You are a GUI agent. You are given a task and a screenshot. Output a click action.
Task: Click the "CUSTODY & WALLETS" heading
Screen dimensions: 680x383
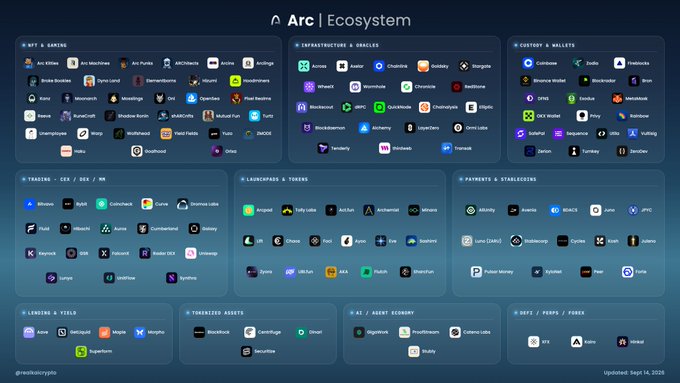(x=547, y=45)
